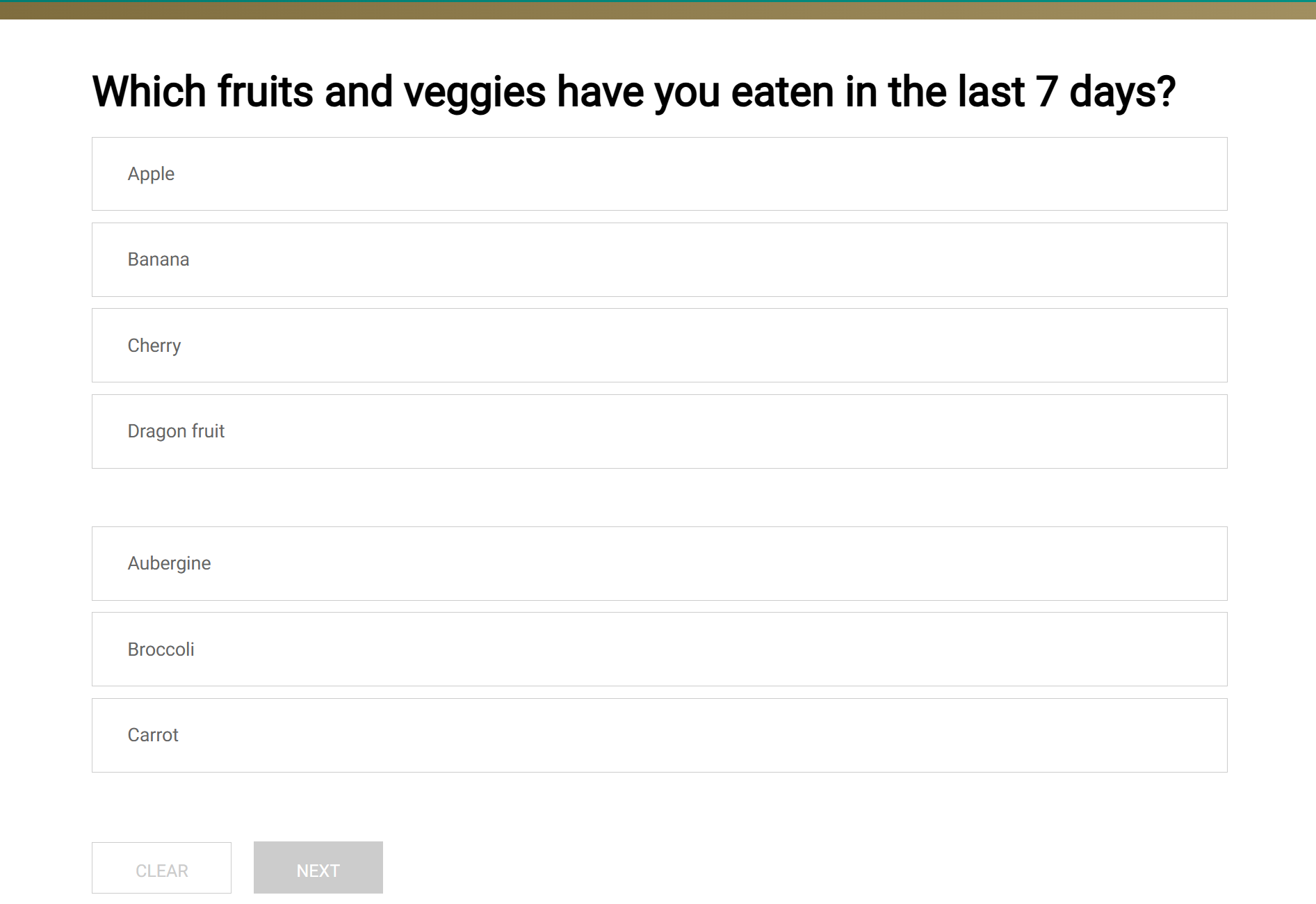
Task: Choose Cherry from the fruit list
Action: click(659, 346)
